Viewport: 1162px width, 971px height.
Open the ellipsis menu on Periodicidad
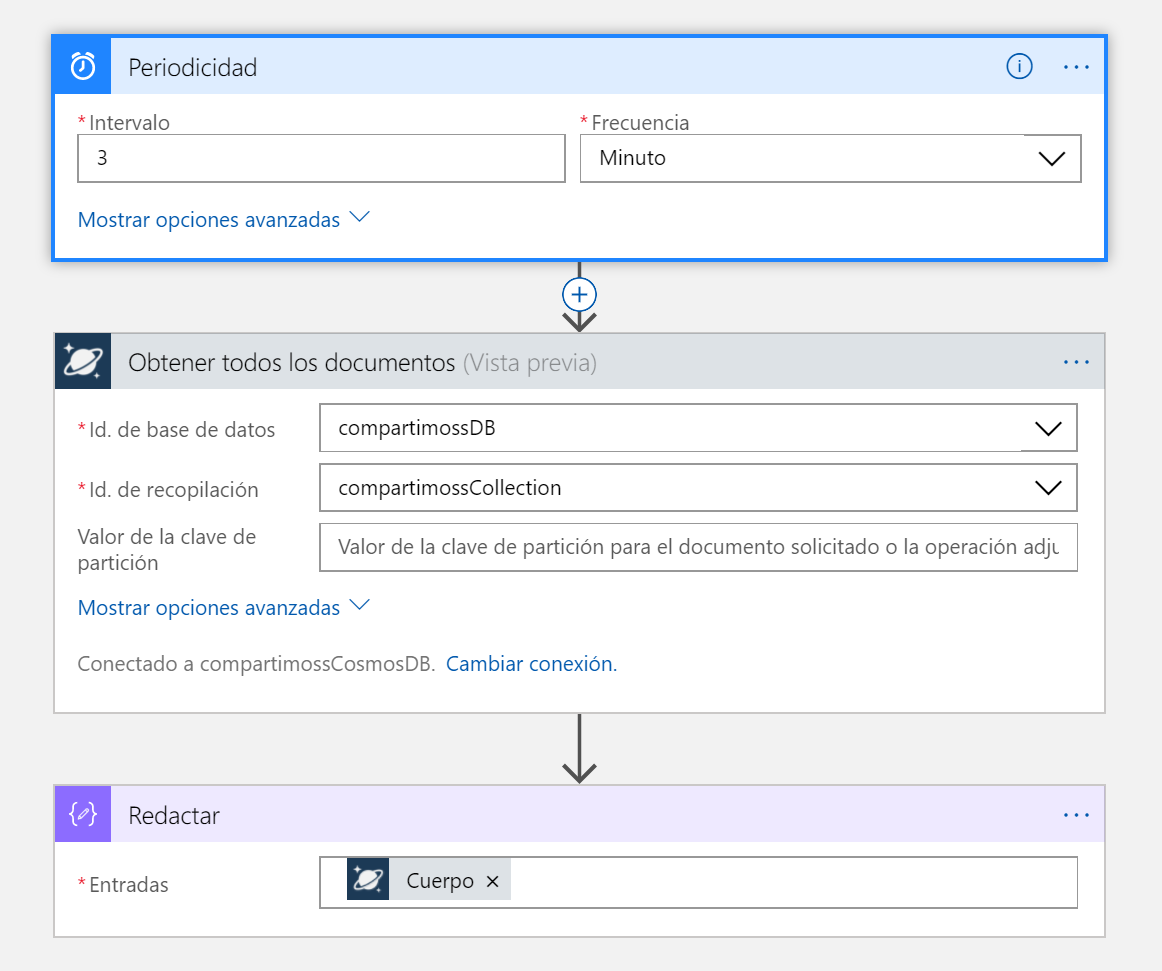coord(1076,66)
